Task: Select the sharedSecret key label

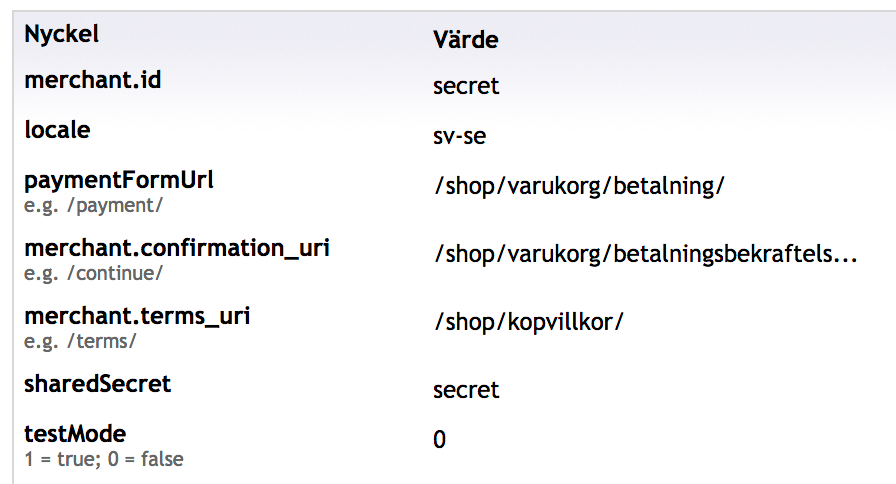Action: (97, 384)
